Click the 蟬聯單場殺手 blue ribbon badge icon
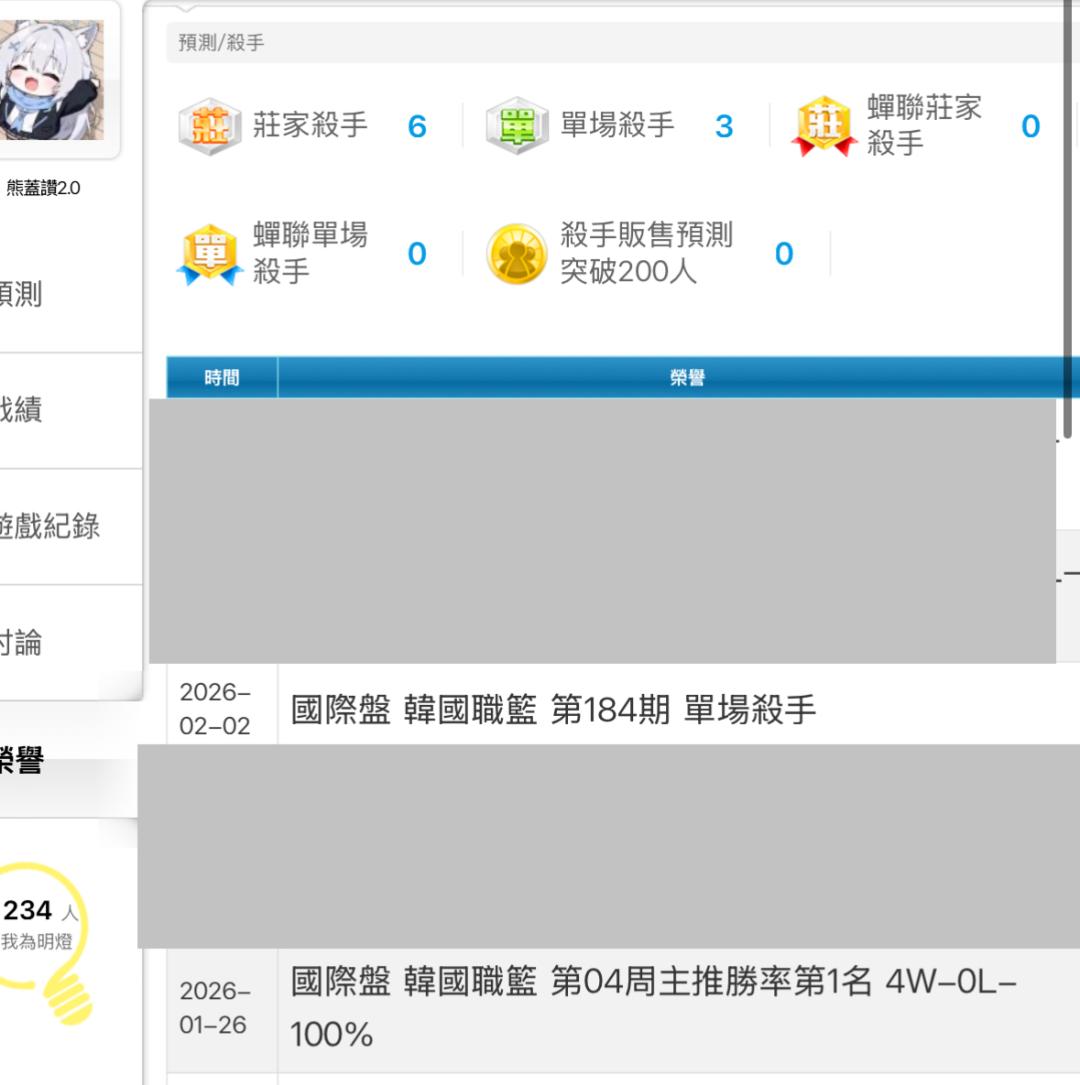1080x1085 pixels. 210,254
